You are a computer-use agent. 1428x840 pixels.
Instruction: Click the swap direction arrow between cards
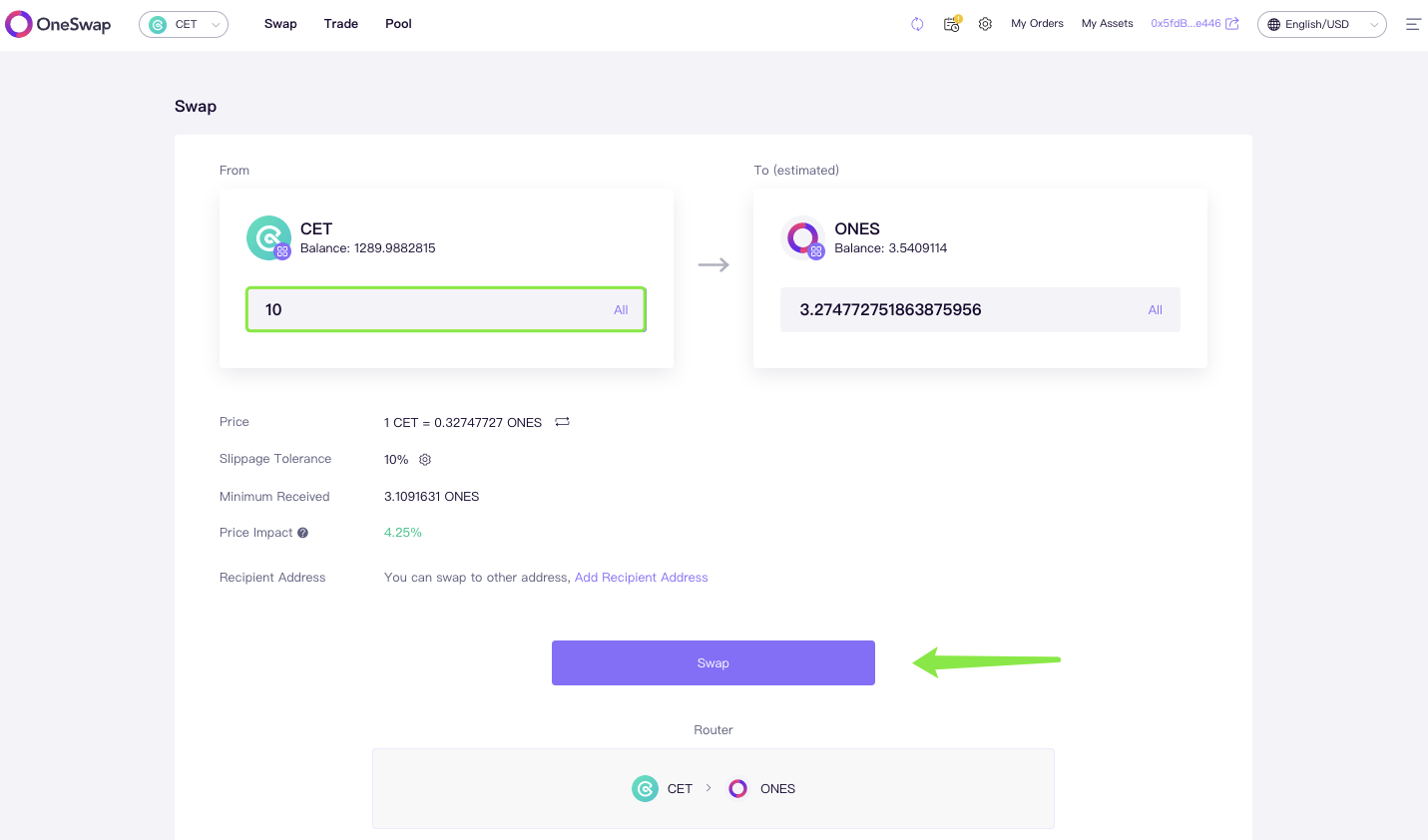click(x=714, y=264)
